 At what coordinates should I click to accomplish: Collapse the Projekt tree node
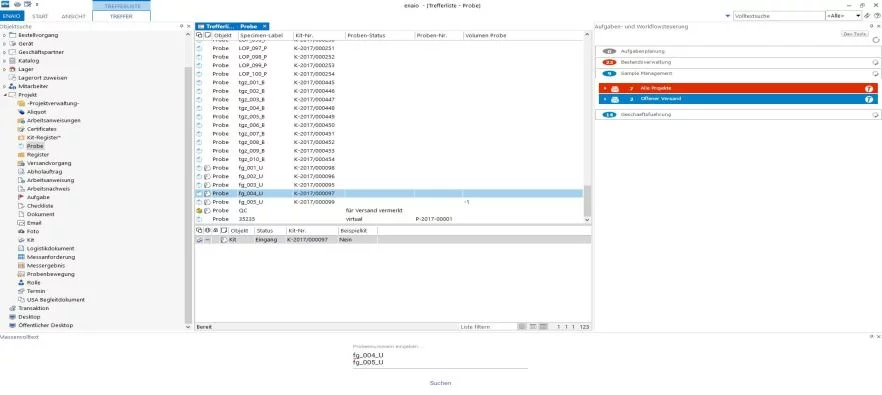(x=4, y=95)
